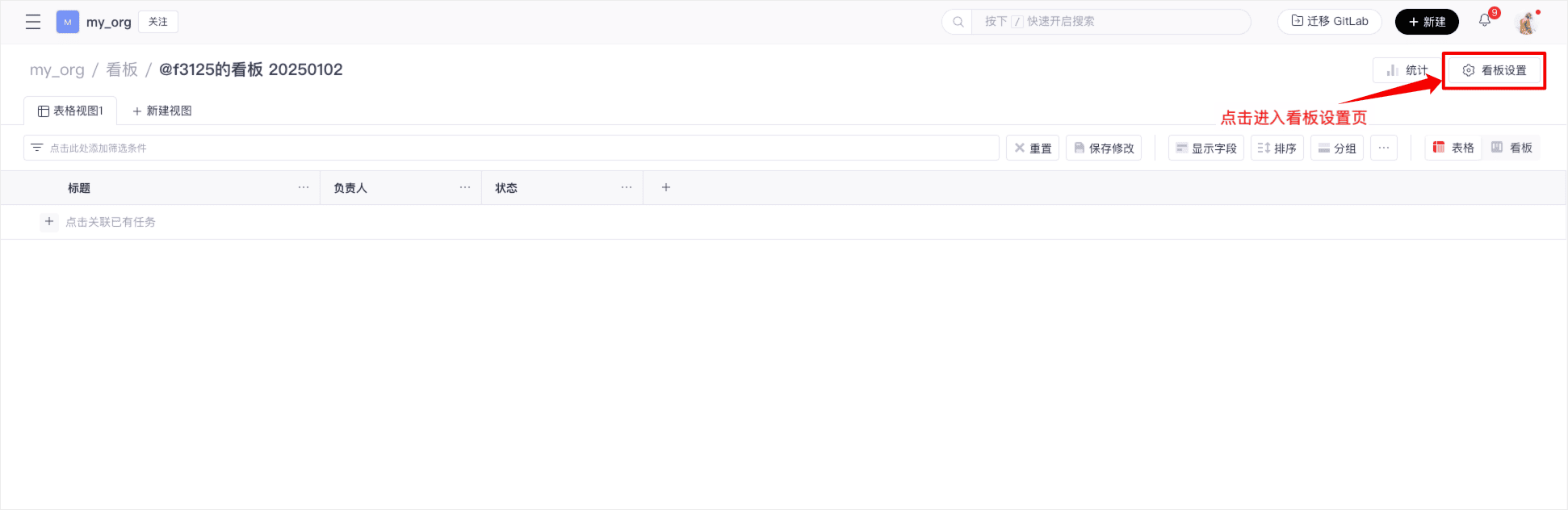The width and height of the screenshot is (1568, 510).
Task: Open the user avatar profile menu
Action: [1526, 23]
